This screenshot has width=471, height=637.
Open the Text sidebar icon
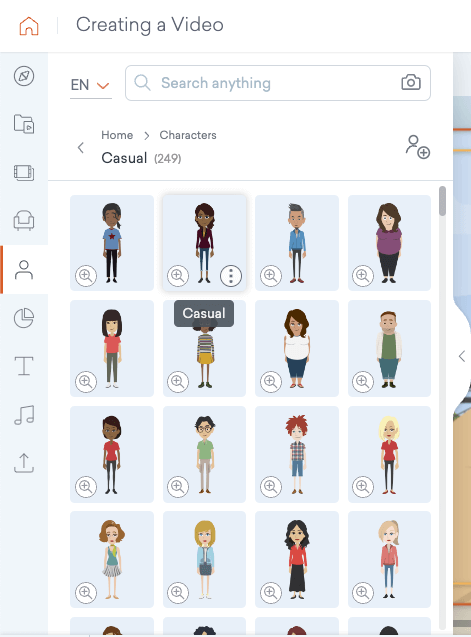click(x=24, y=366)
